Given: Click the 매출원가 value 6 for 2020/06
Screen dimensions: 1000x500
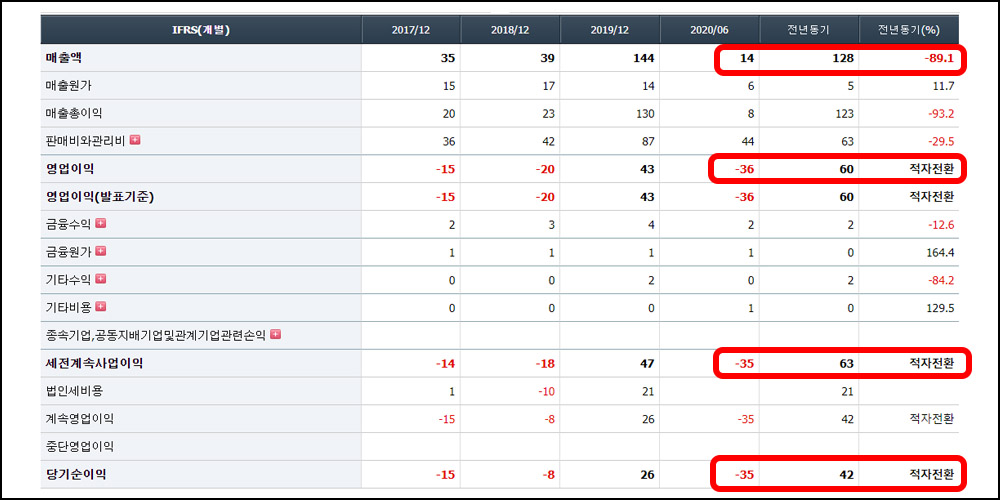Looking at the screenshot, I should pos(751,86).
